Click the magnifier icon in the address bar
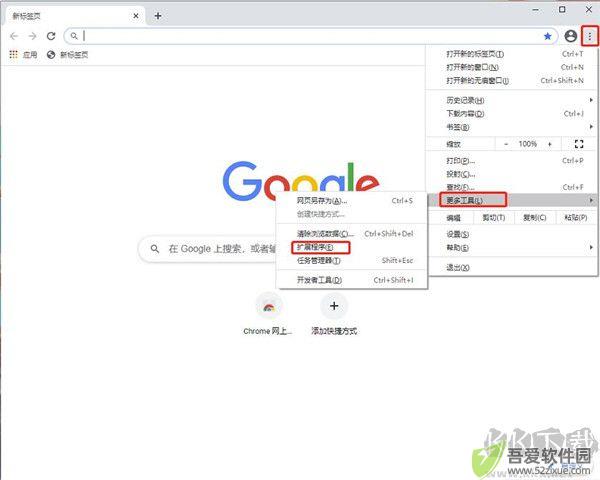This screenshot has height=480, width=600. [74, 36]
